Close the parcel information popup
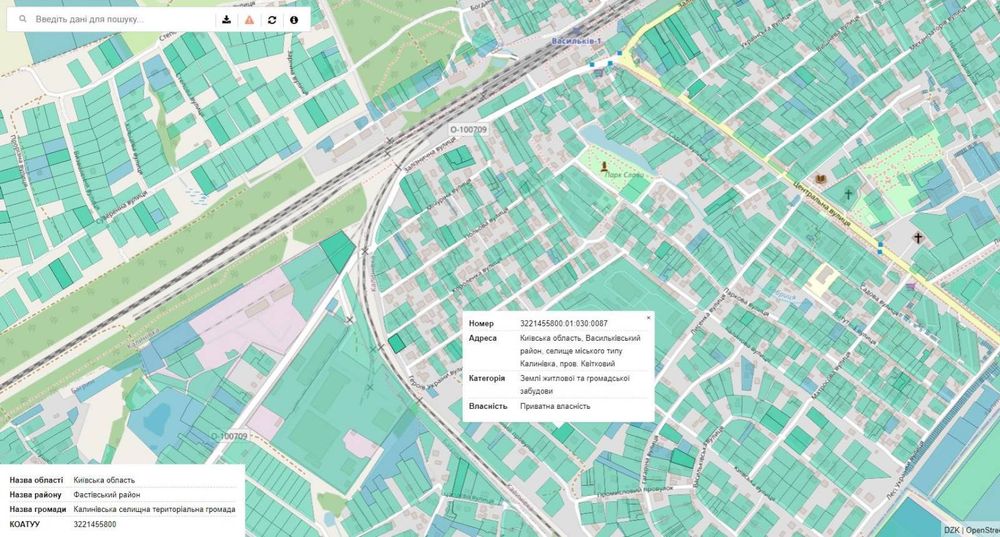This screenshot has width=1000, height=537. pyautogui.click(x=649, y=317)
